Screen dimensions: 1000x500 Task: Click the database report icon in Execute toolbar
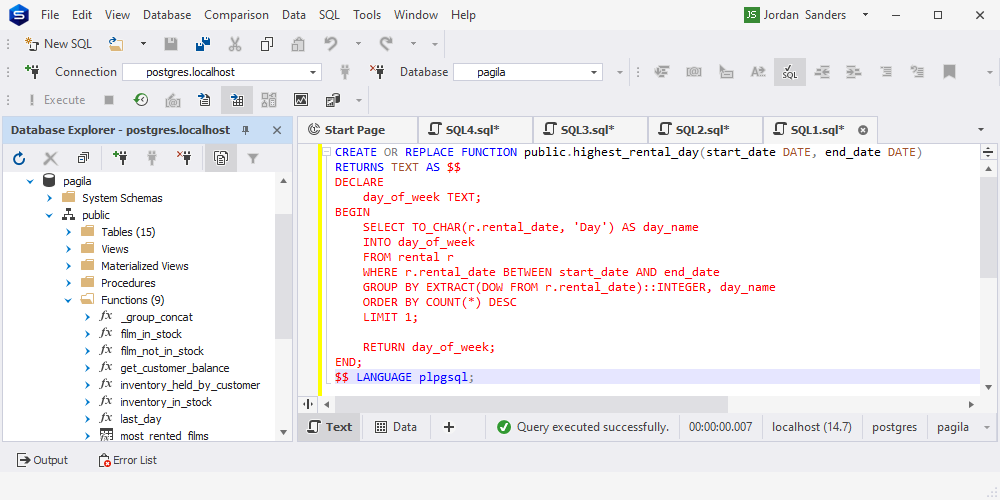tap(332, 99)
